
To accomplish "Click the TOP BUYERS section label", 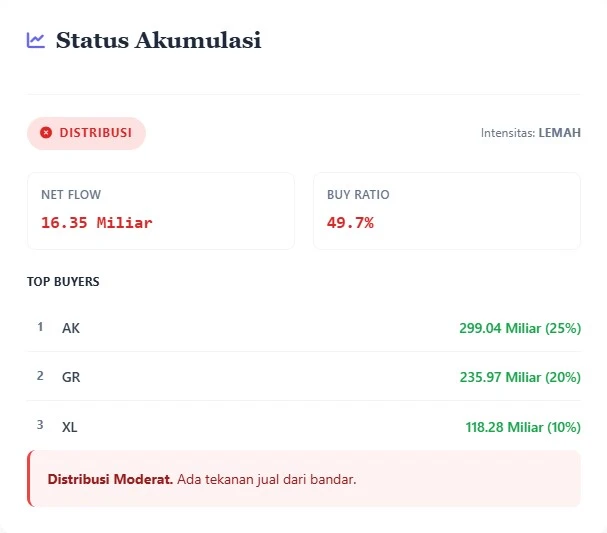I will click(63, 282).
